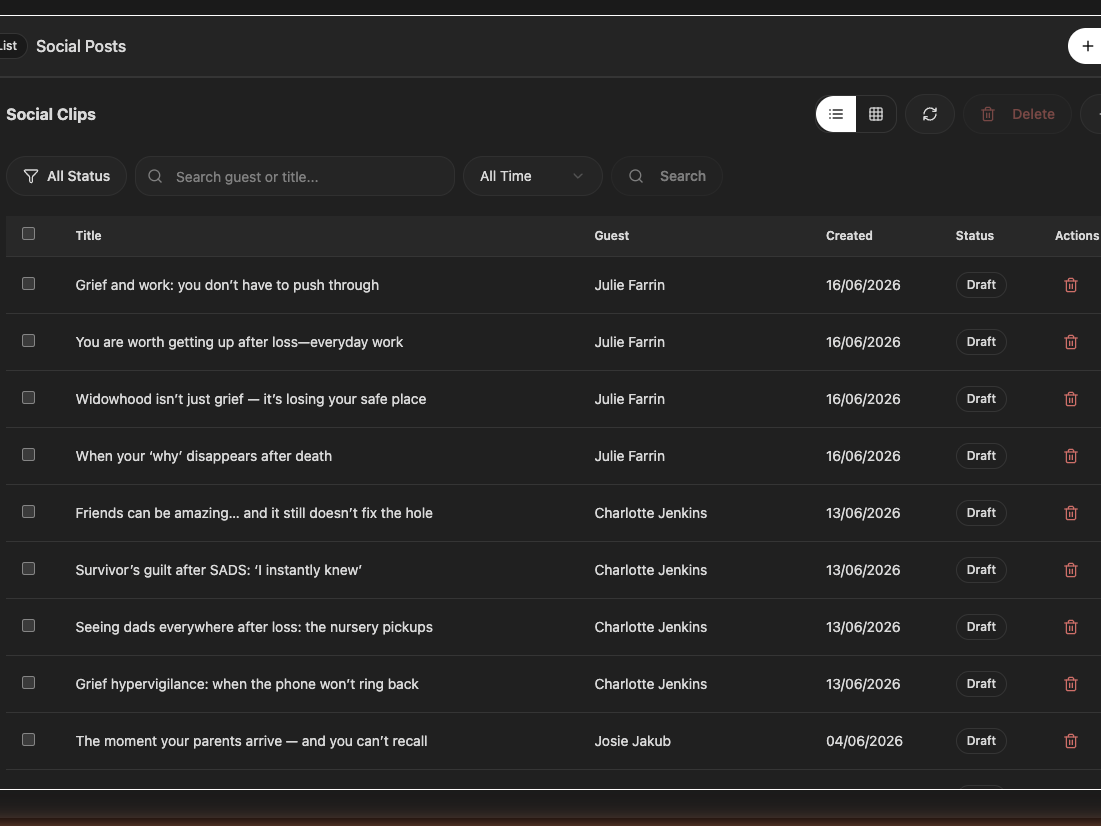Viewport: 1101px width, 826px height.
Task: Click the Search button
Action: coord(667,176)
